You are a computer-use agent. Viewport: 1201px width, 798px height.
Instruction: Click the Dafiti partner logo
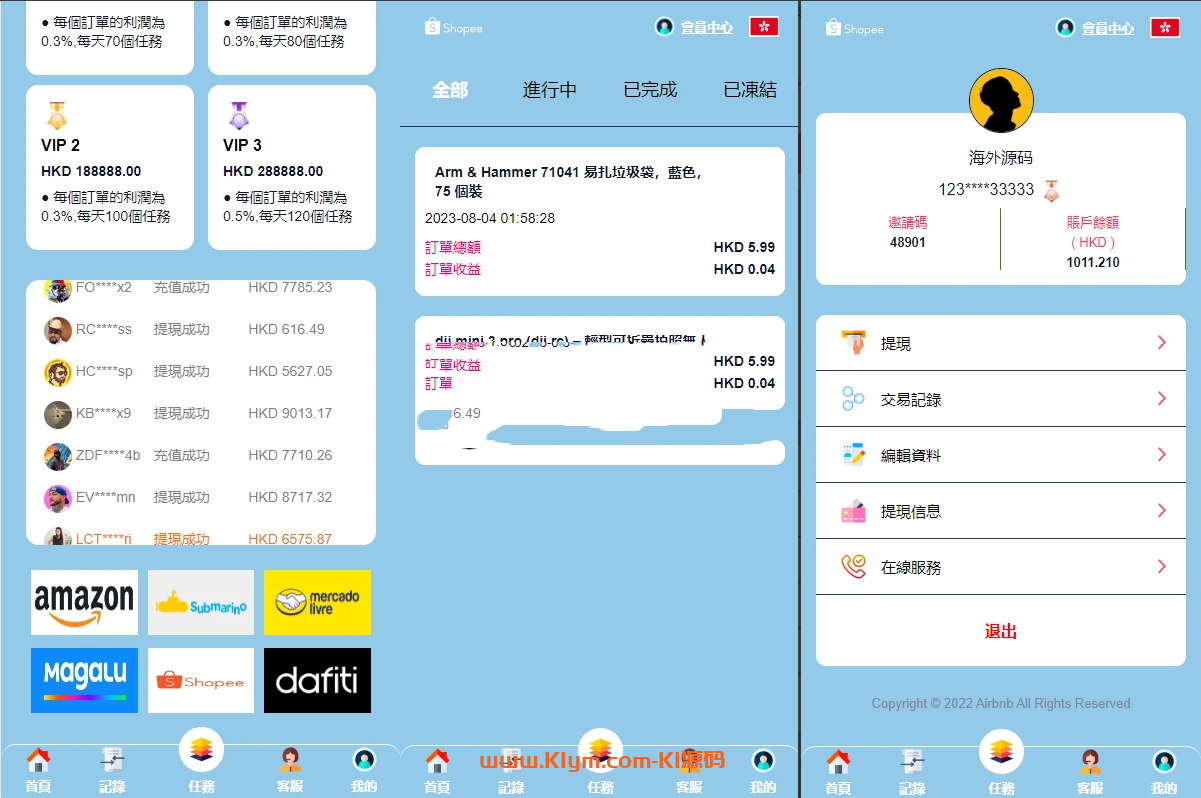click(x=317, y=680)
